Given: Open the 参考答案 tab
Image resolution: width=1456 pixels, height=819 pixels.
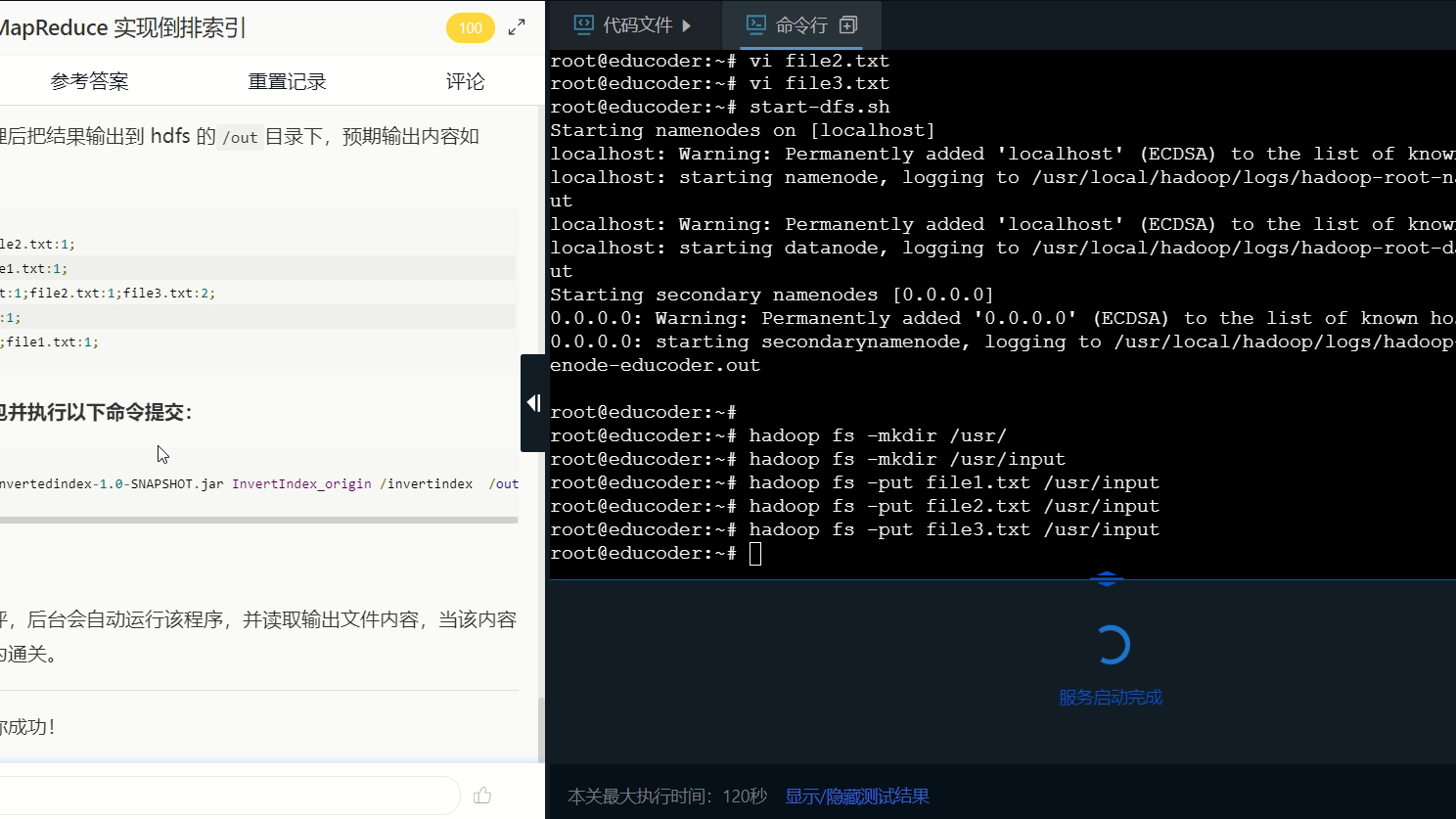Looking at the screenshot, I should pyautogui.click(x=90, y=81).
